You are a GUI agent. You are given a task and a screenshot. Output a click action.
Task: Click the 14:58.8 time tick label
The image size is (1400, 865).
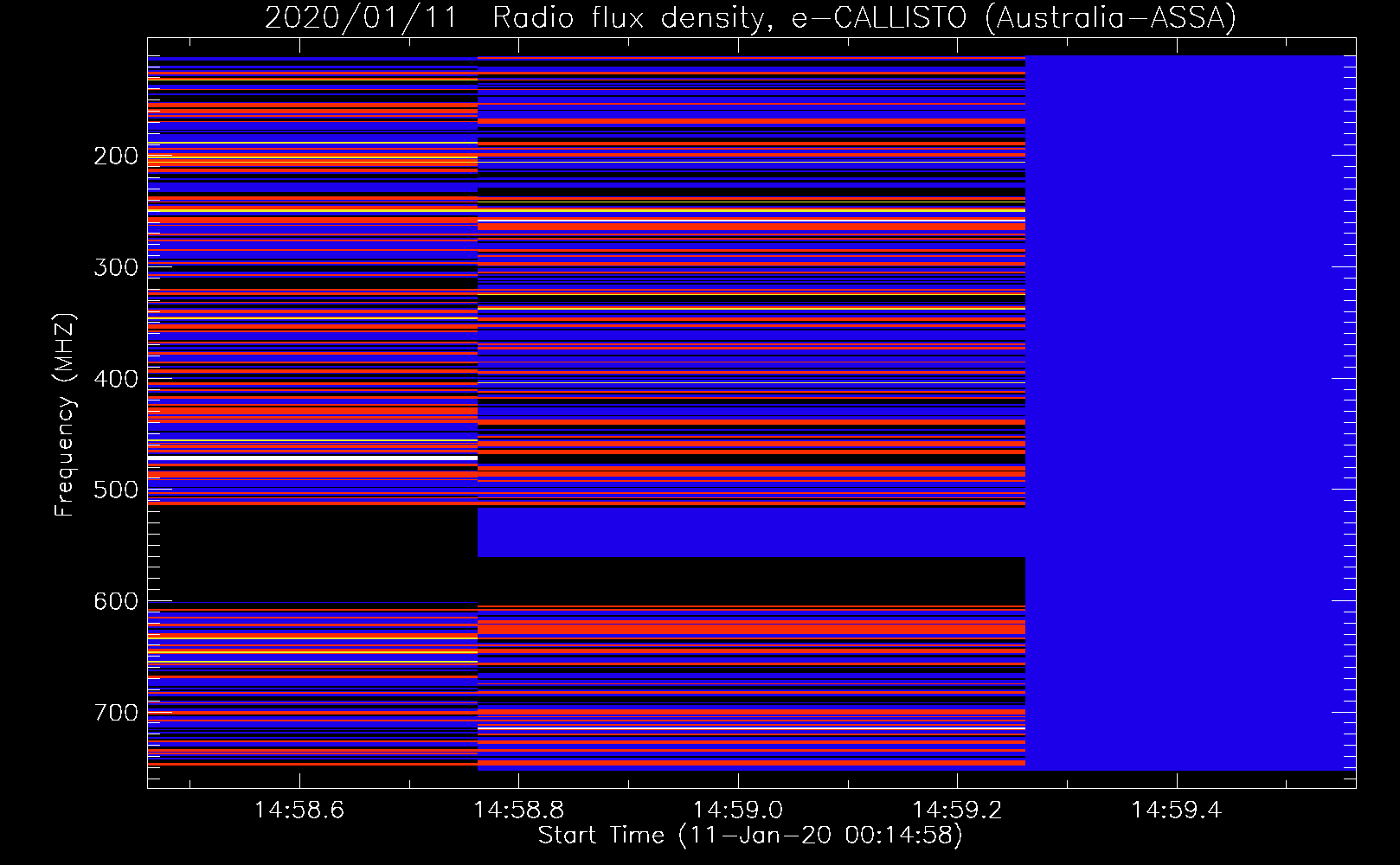point(519,810)
